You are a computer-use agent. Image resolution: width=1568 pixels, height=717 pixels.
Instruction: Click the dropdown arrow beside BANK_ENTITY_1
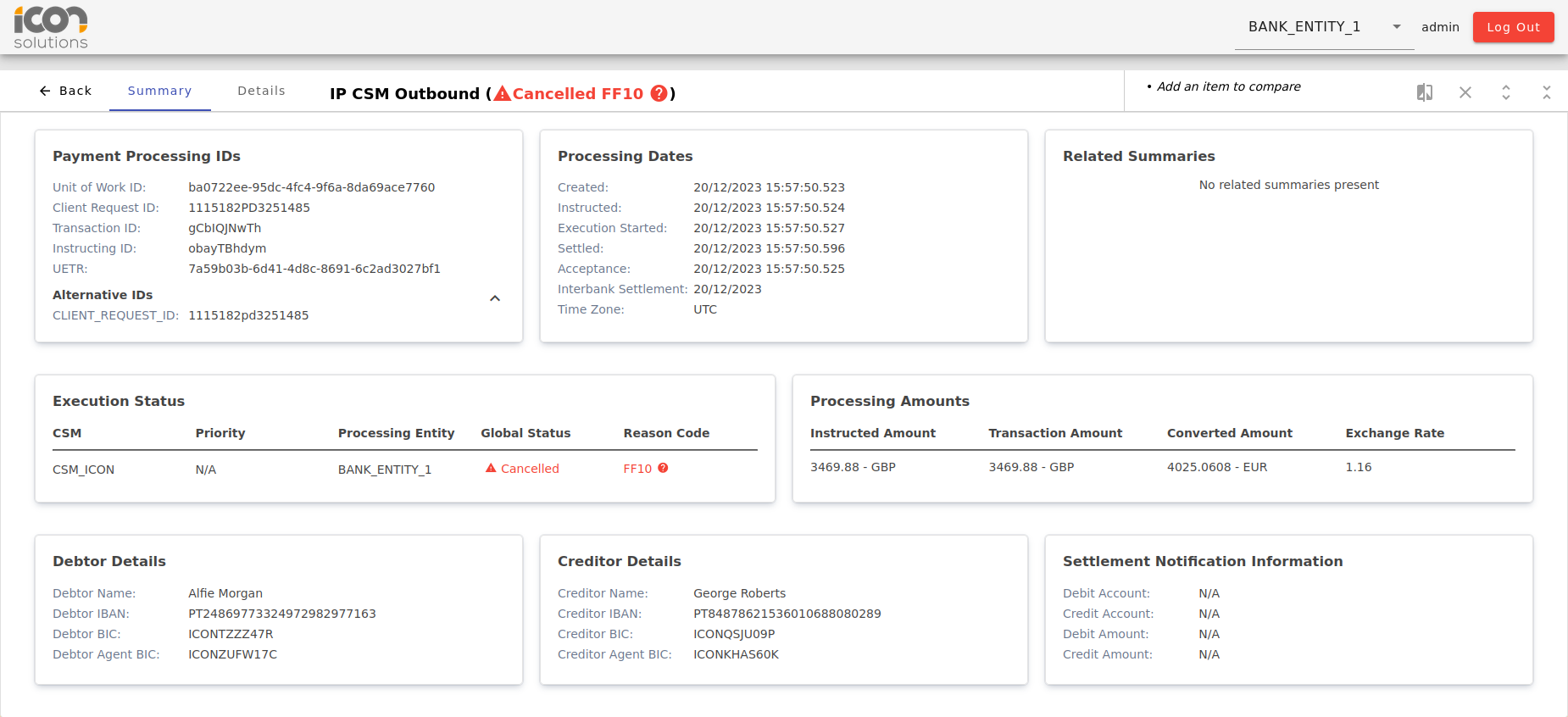1397,27
